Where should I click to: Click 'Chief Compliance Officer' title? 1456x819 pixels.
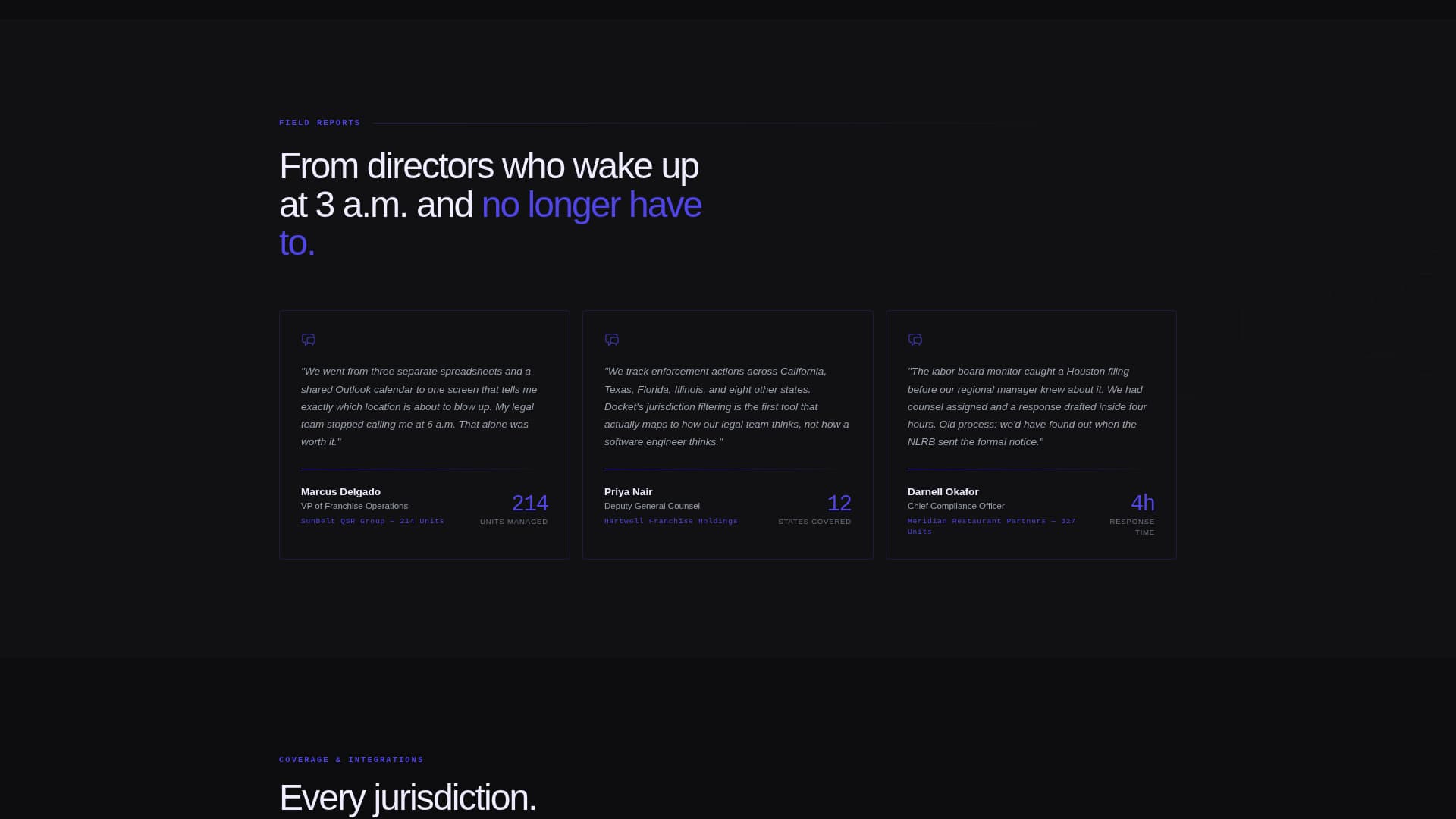955,506
